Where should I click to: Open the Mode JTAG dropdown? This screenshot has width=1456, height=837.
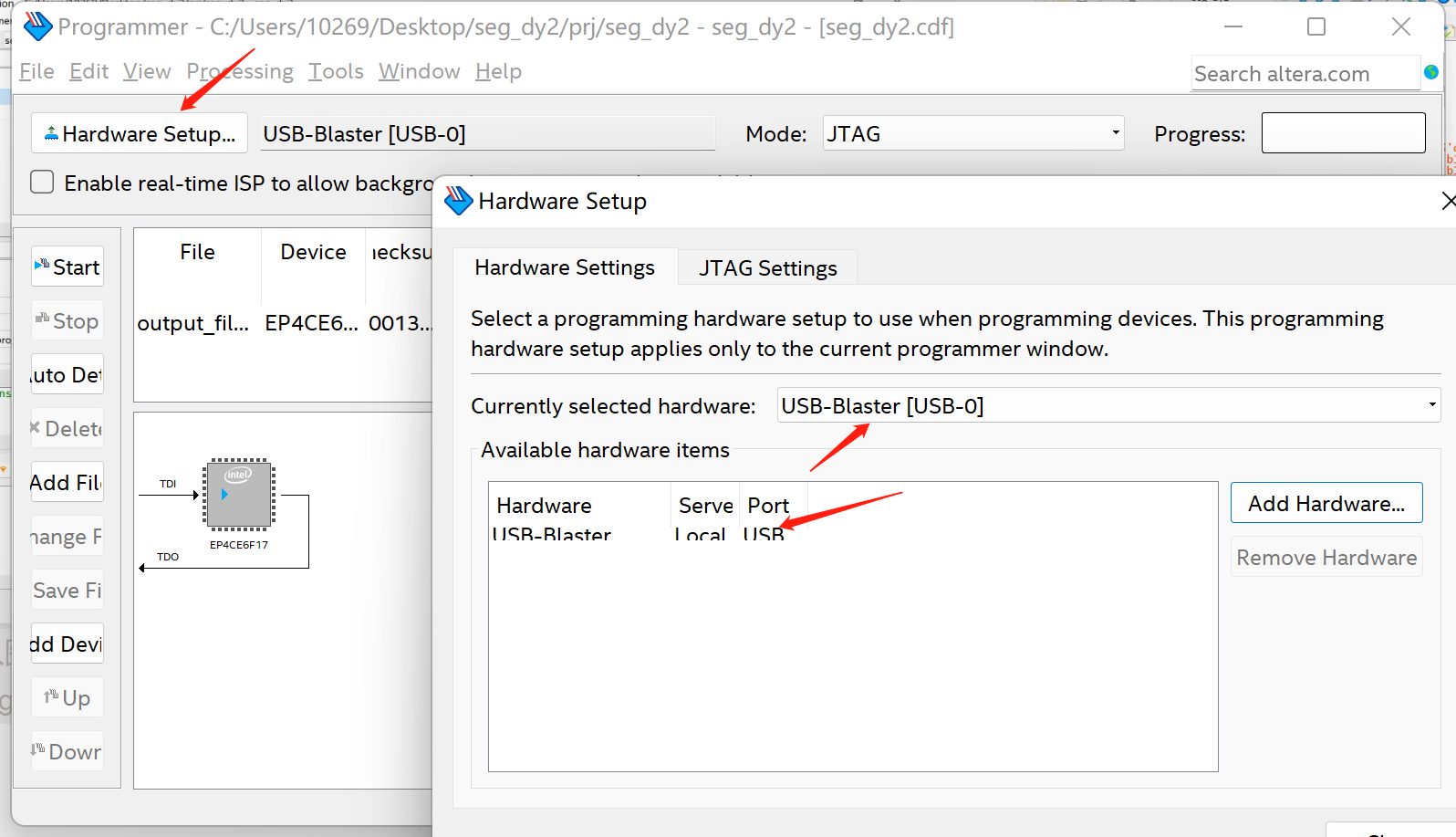click(973, 133)
